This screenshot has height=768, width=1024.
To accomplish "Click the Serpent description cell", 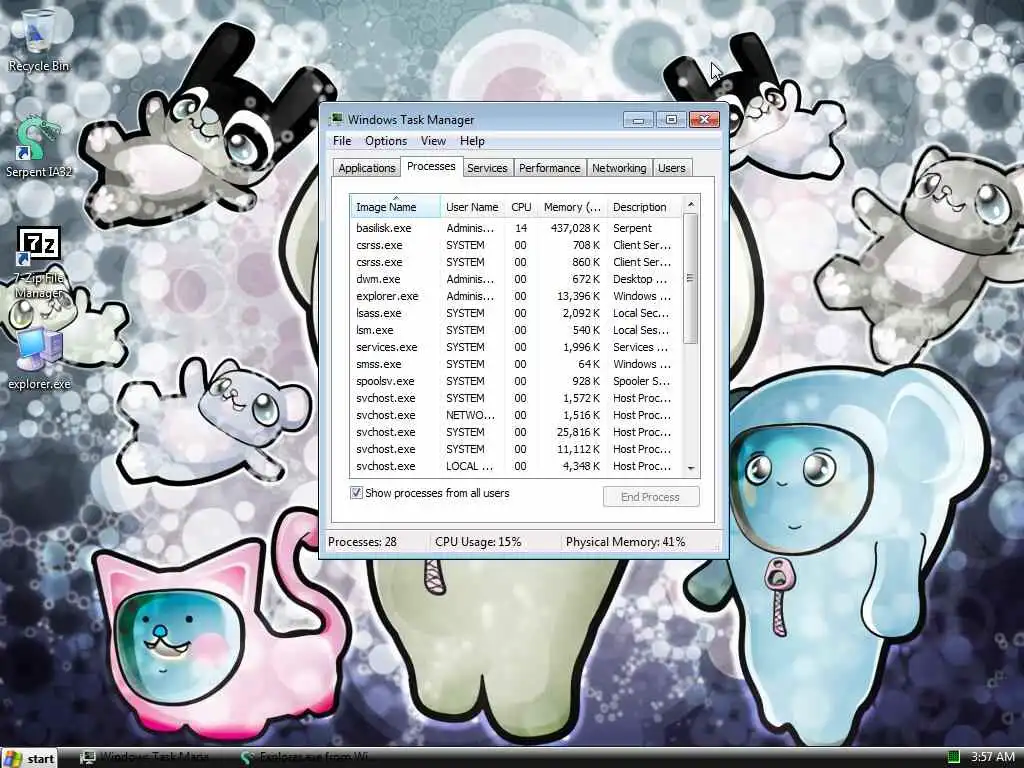I will point(632,228).
